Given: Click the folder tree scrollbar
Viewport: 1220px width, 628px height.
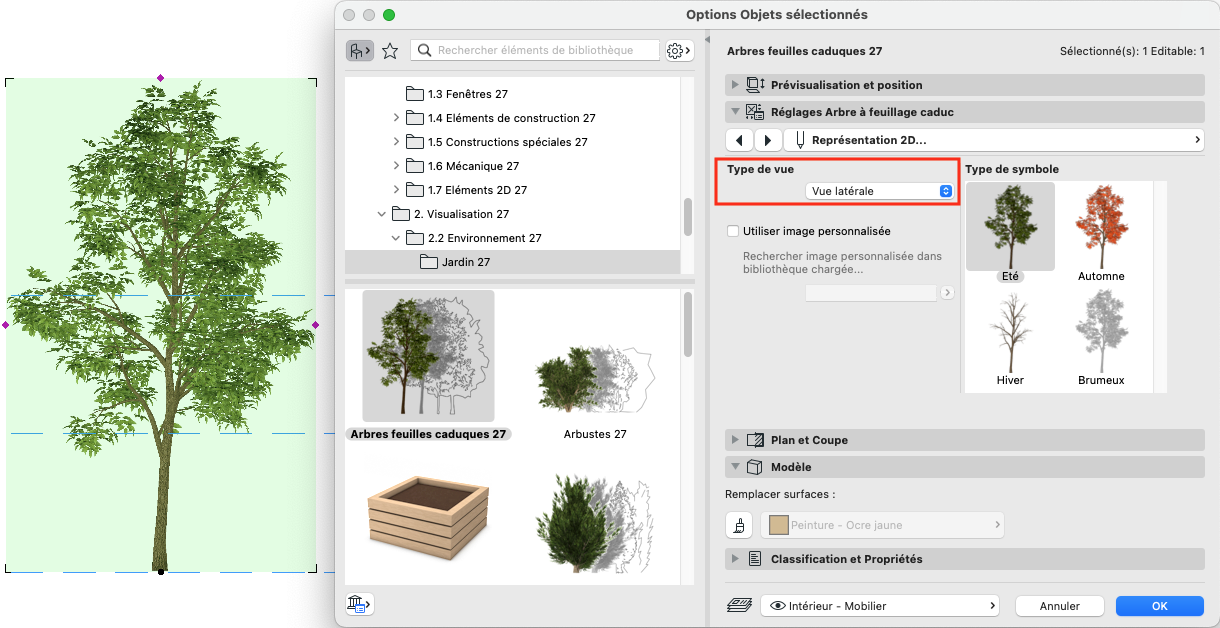Looking at the screenshot, I should coord(688,217).
